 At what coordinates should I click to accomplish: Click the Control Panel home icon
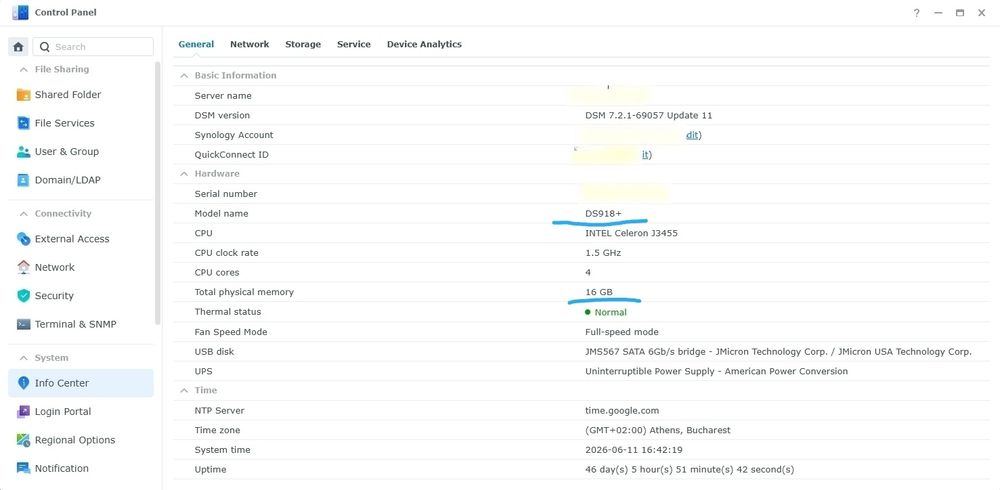coord(18,47)
